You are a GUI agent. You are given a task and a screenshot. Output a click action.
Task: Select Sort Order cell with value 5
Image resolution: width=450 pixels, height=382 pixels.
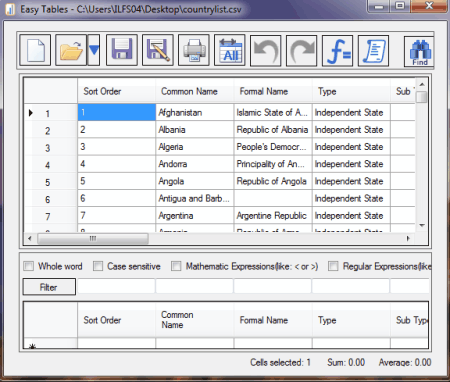click(x=116, y=181)
